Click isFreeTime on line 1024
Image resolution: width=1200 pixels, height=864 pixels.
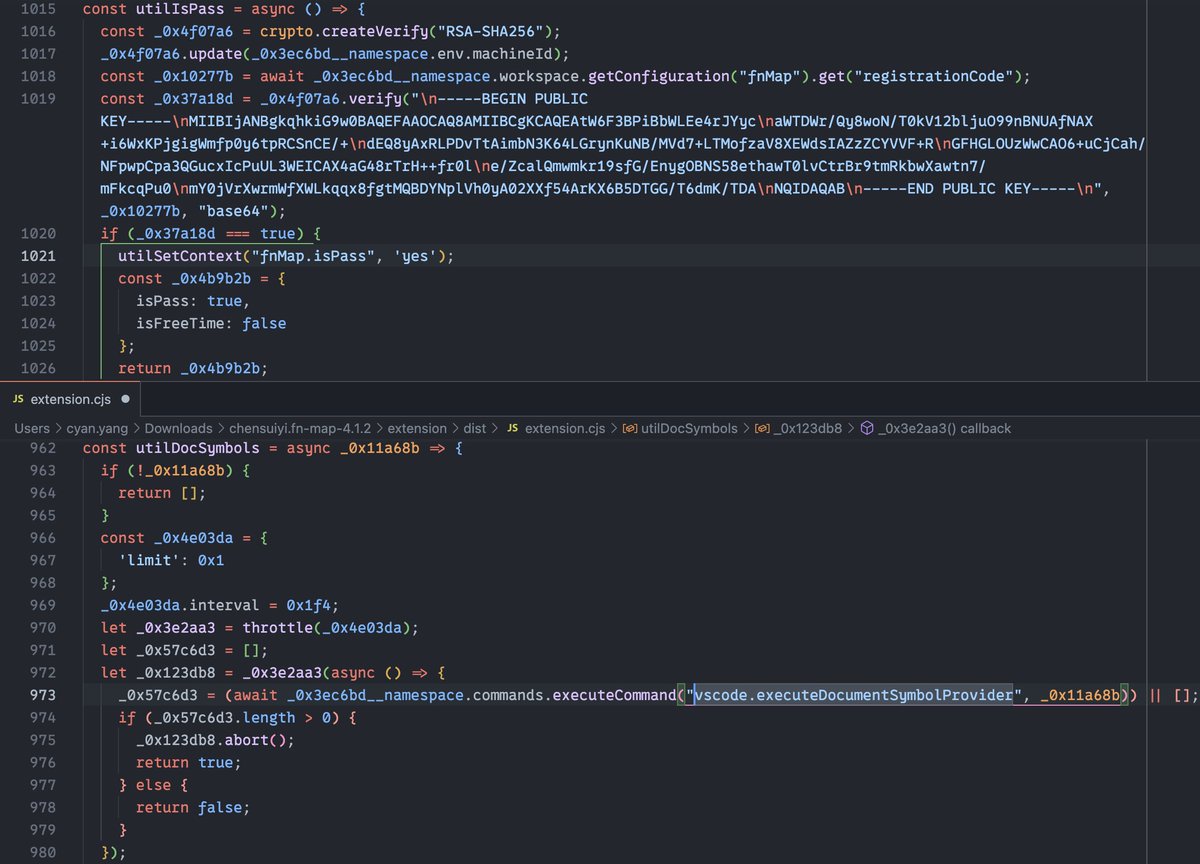point(181,323)
